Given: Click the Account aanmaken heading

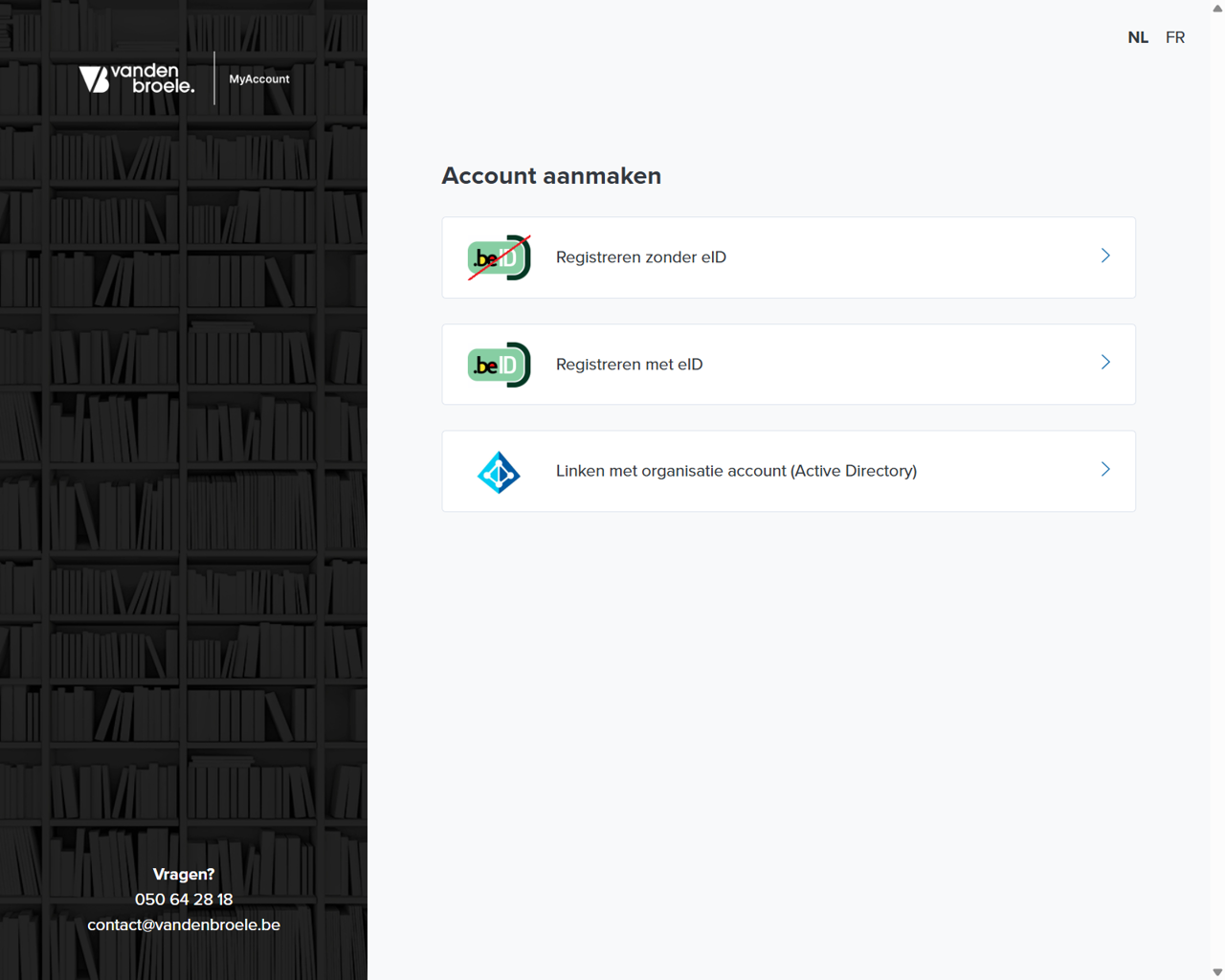Looking at the screenshot, I should [551, 176].
